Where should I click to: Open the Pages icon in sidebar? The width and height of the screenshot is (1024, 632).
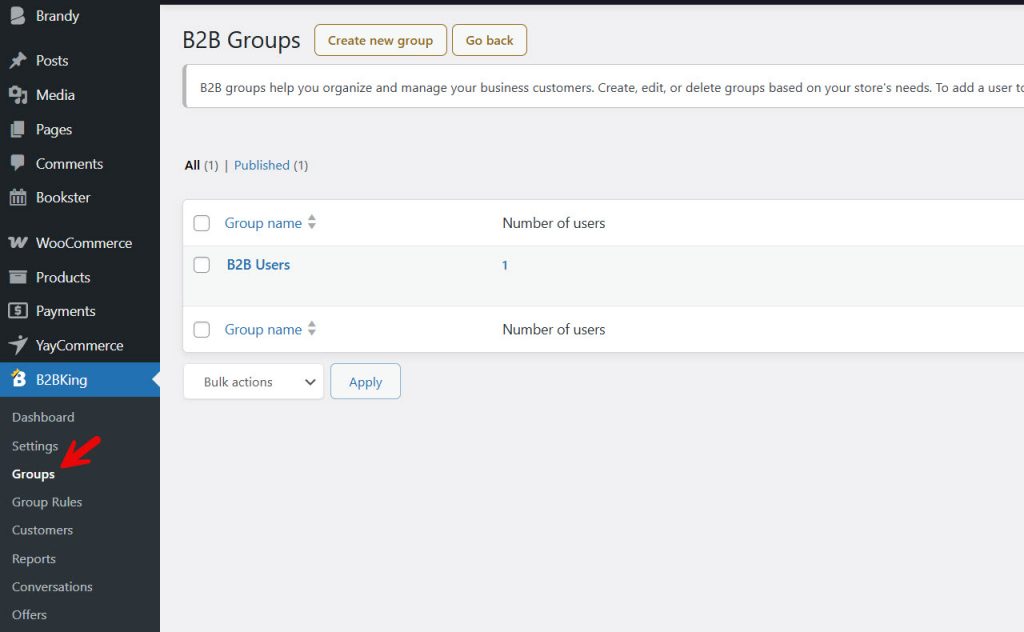(18, 129)
